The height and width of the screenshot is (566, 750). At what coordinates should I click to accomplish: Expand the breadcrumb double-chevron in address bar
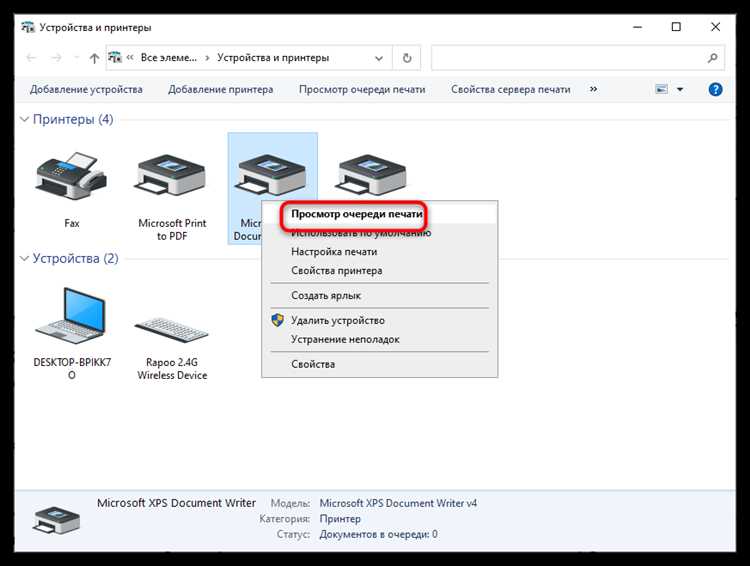[130, 57]
